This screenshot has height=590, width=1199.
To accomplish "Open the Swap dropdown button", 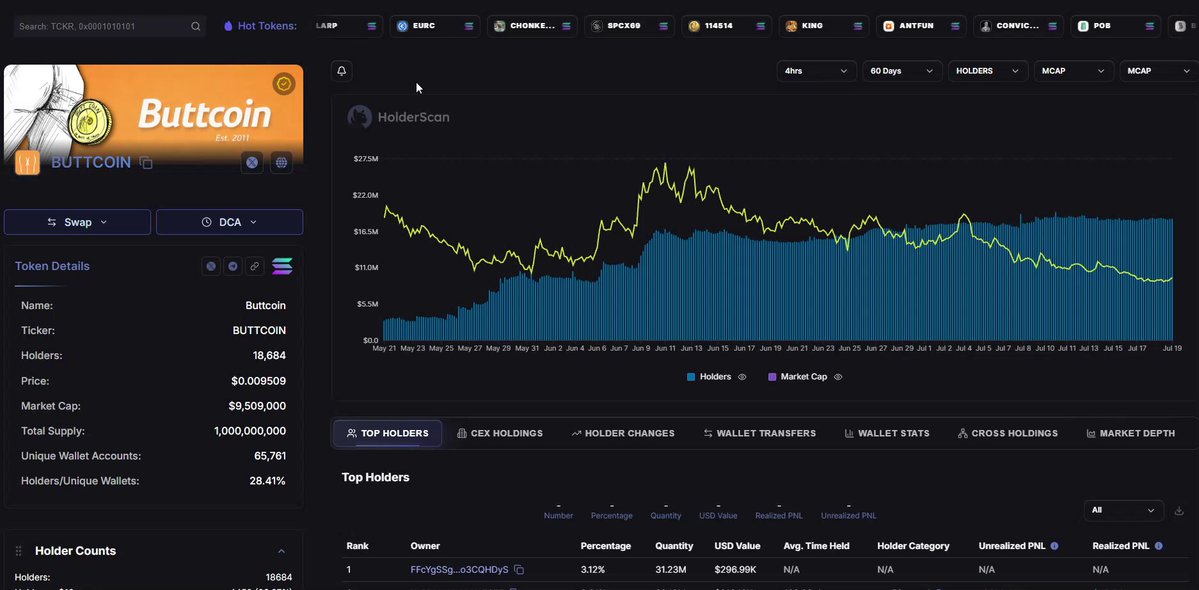I will pyautogui.click(x=77, y=222).
